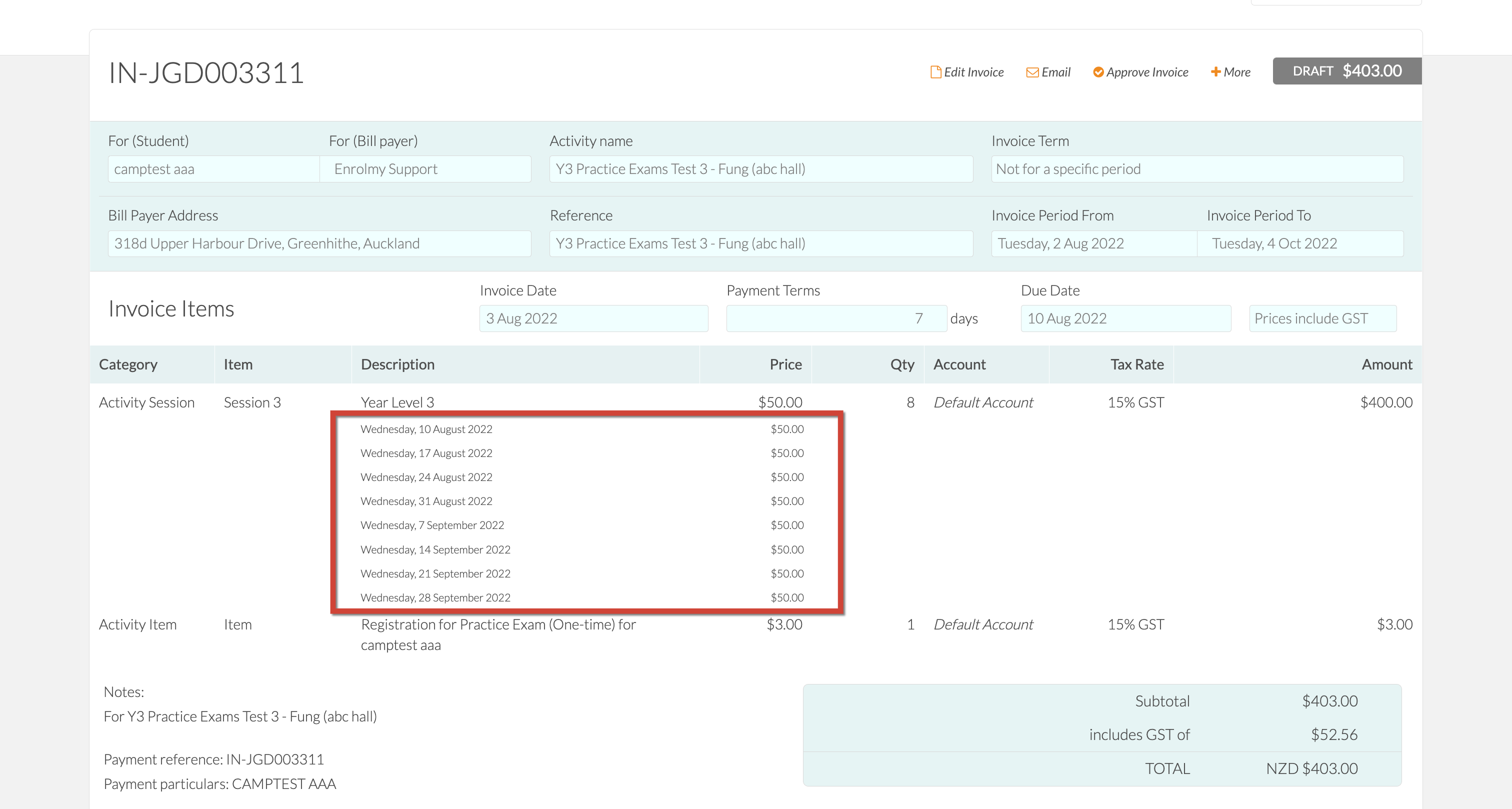
Task: Select Wednesday, 31 August 2022 session line
Action: (x=426, y=501)
